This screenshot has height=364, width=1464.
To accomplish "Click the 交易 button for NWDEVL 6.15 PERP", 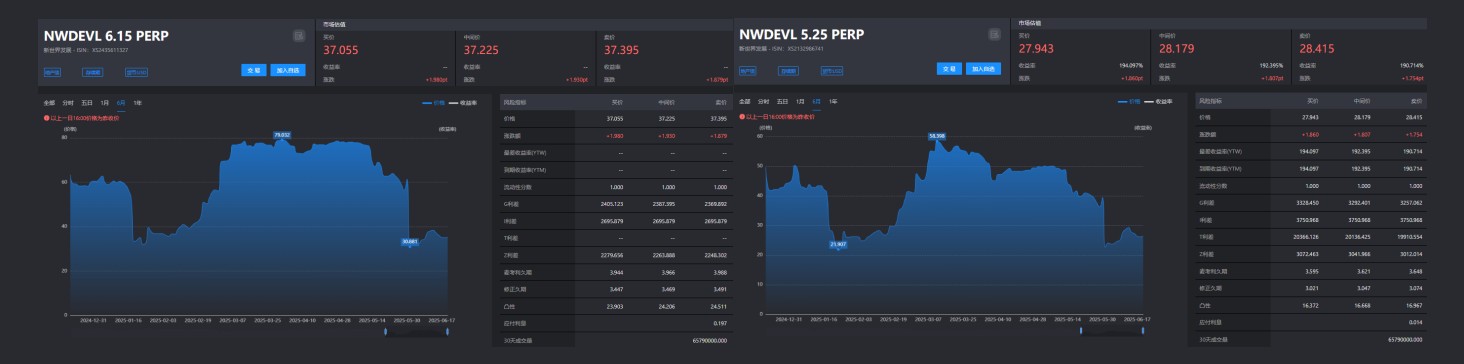I will click(x=254, y=70).
